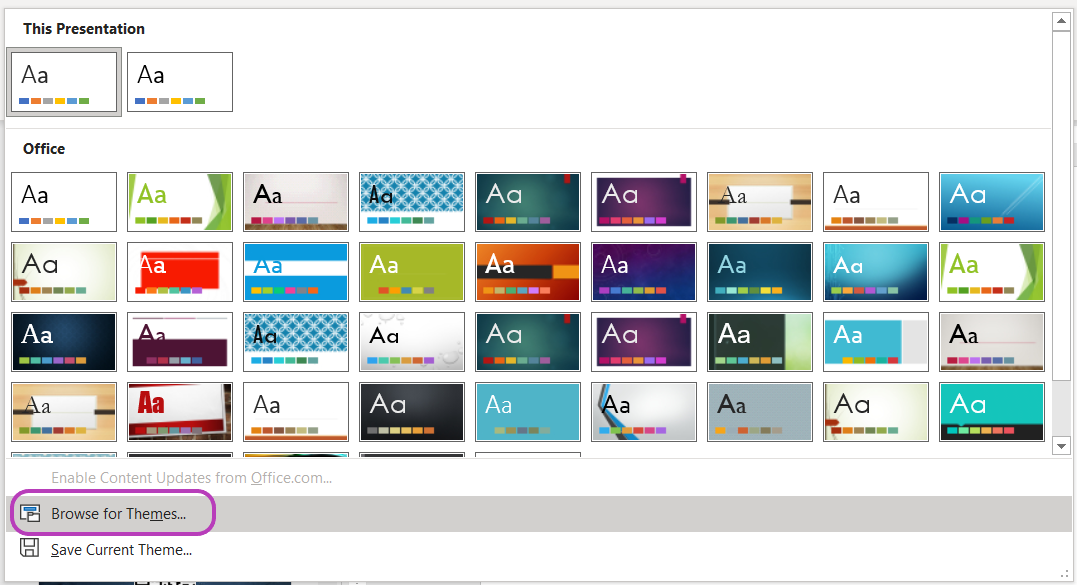Apply the teal theme with gray right panel

[x=876, y=342]
